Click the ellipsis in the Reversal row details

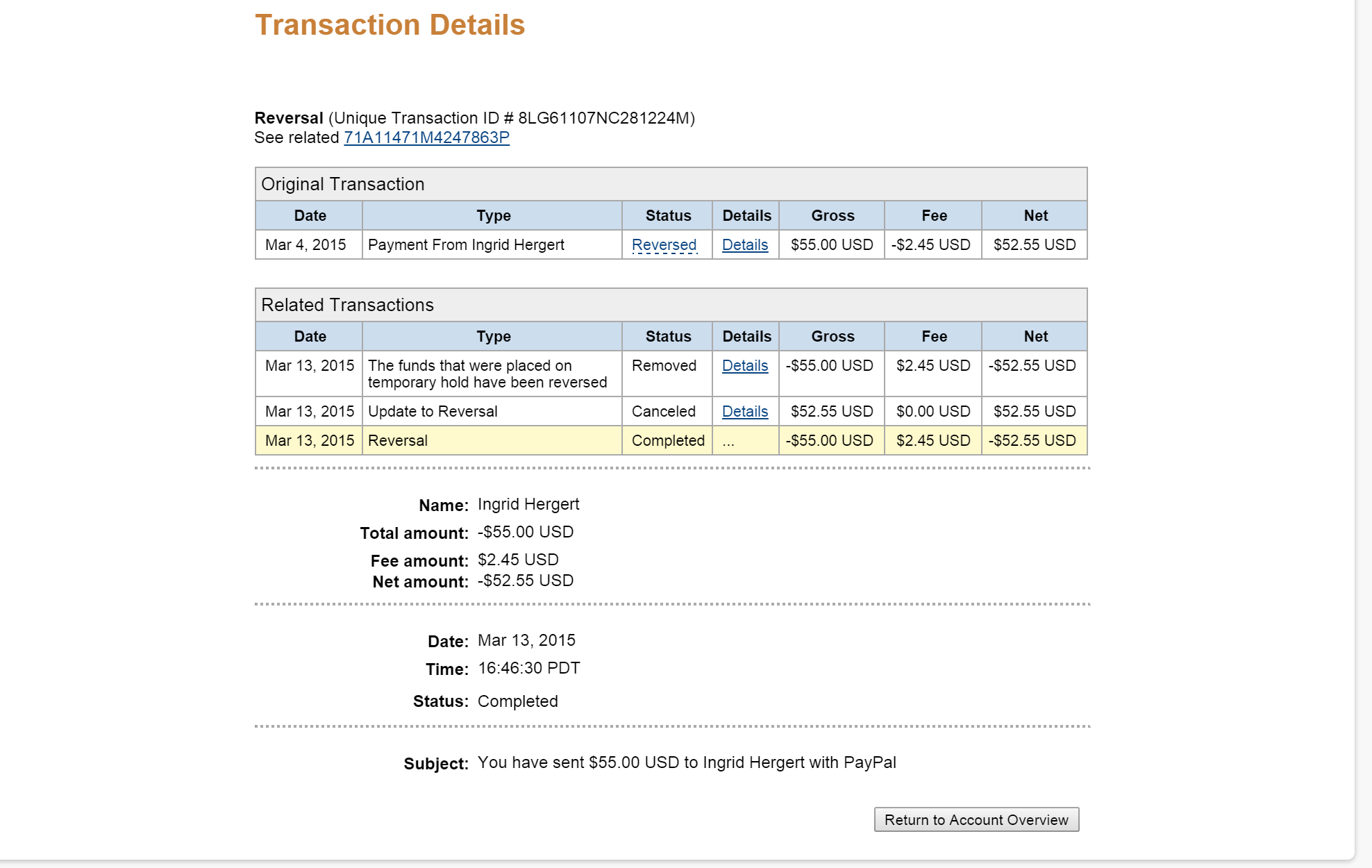point(728,442)
